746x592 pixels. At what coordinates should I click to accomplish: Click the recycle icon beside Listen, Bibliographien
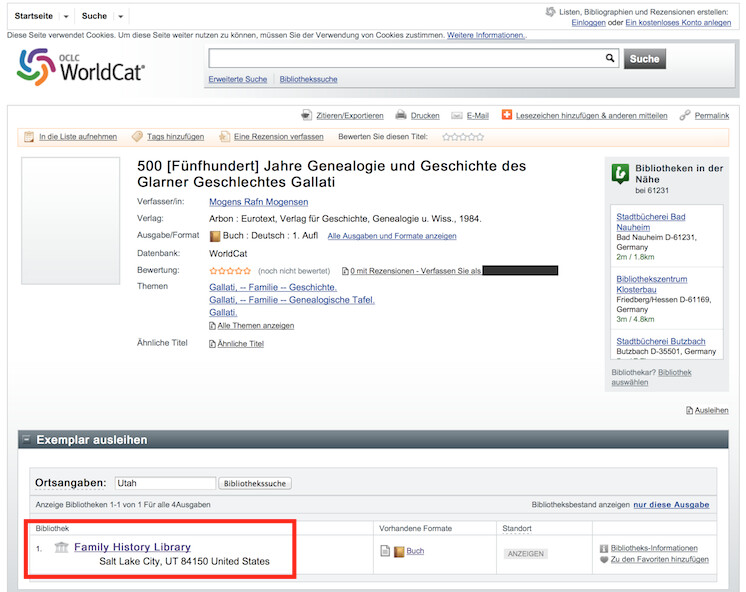coord(550,12)
